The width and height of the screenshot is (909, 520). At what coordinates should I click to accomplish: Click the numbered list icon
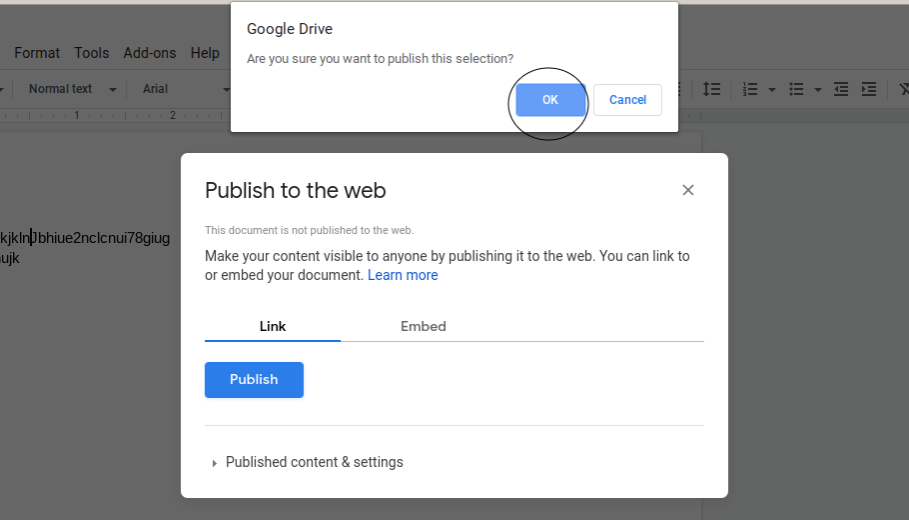click(x=751, y=89)
